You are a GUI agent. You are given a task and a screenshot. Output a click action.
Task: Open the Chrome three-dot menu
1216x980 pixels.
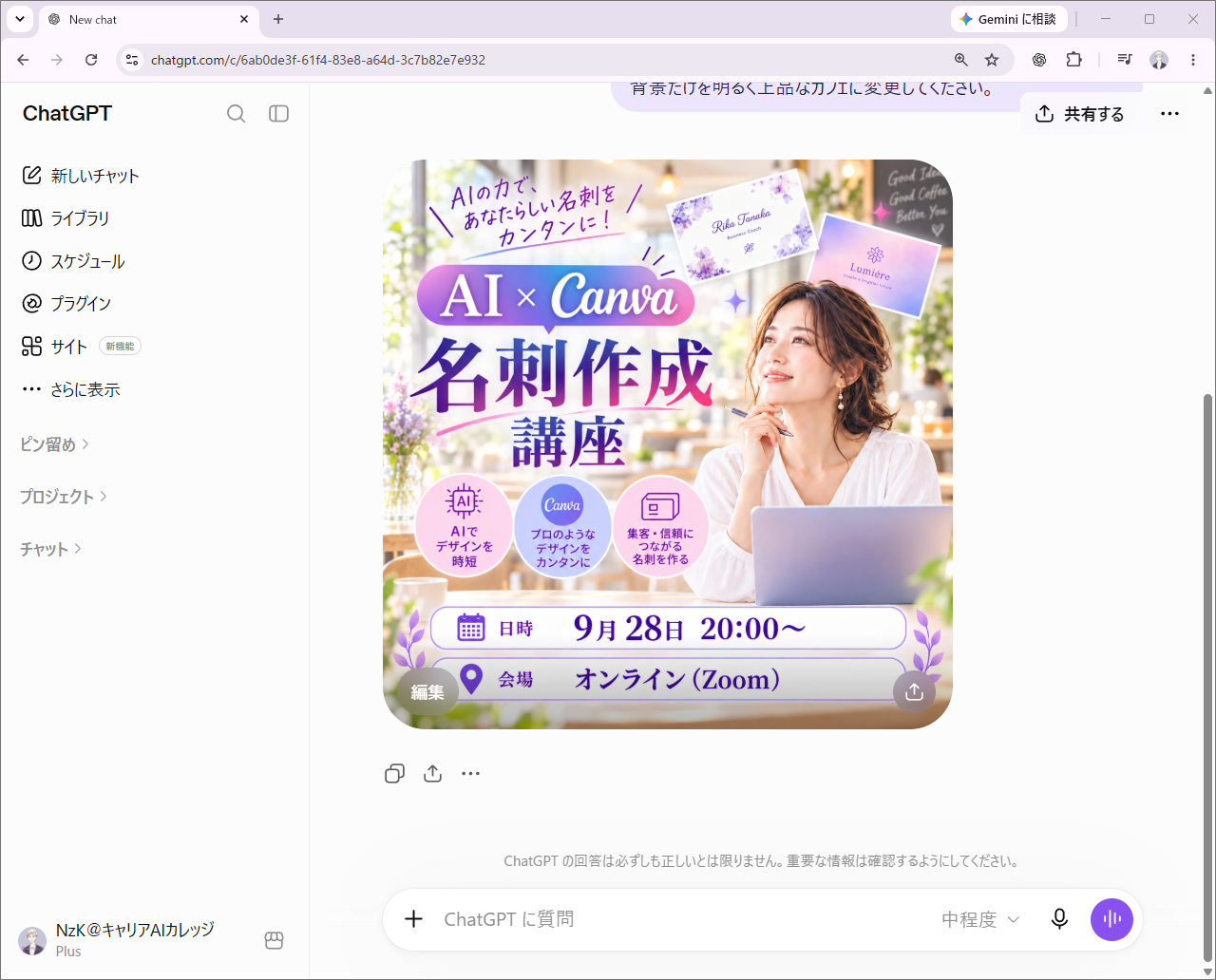point(1193,60)
